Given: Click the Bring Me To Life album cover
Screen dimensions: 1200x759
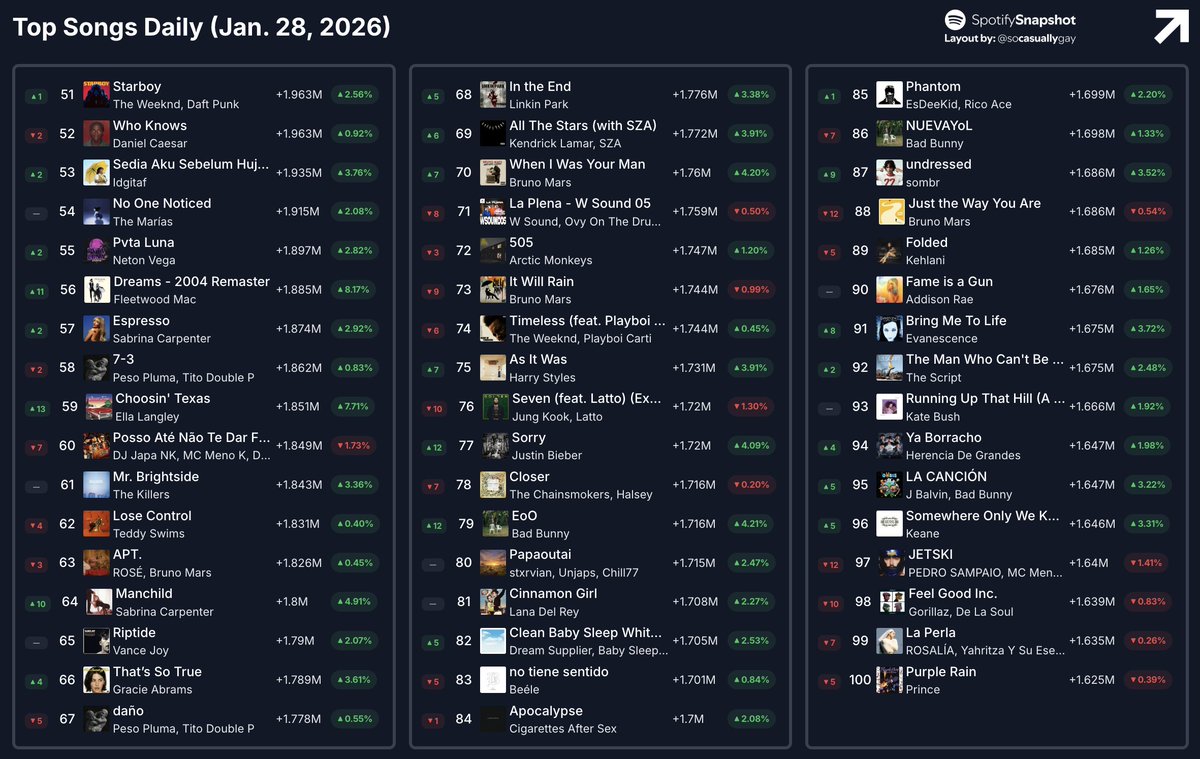Looking at the screenshot, I should (x=888, y=328).
